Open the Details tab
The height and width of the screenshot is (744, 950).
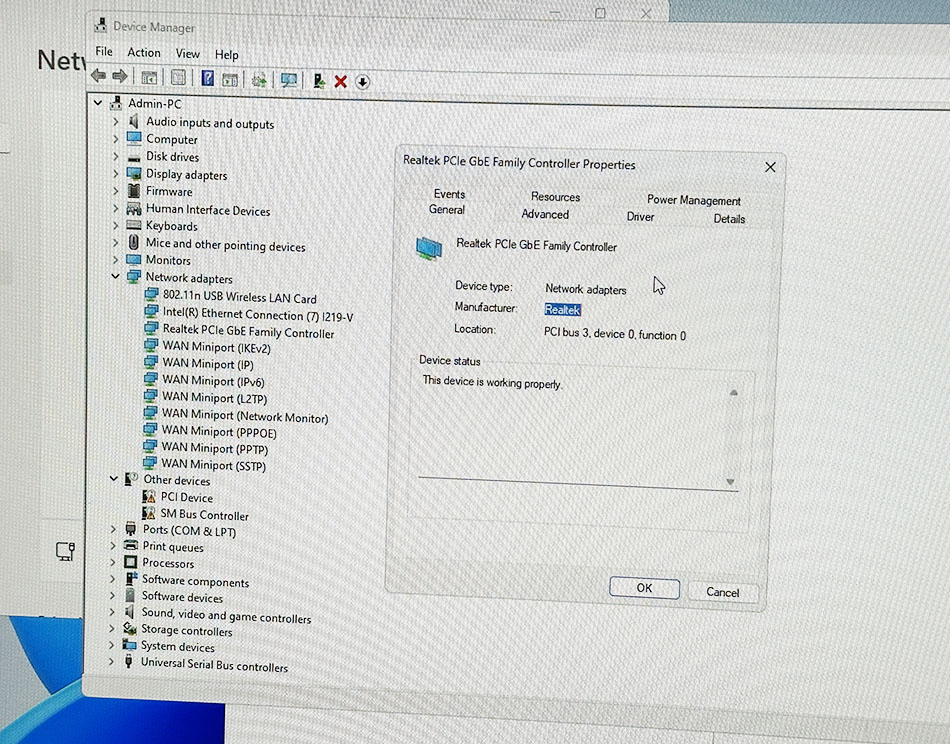[x=729, y=219]
